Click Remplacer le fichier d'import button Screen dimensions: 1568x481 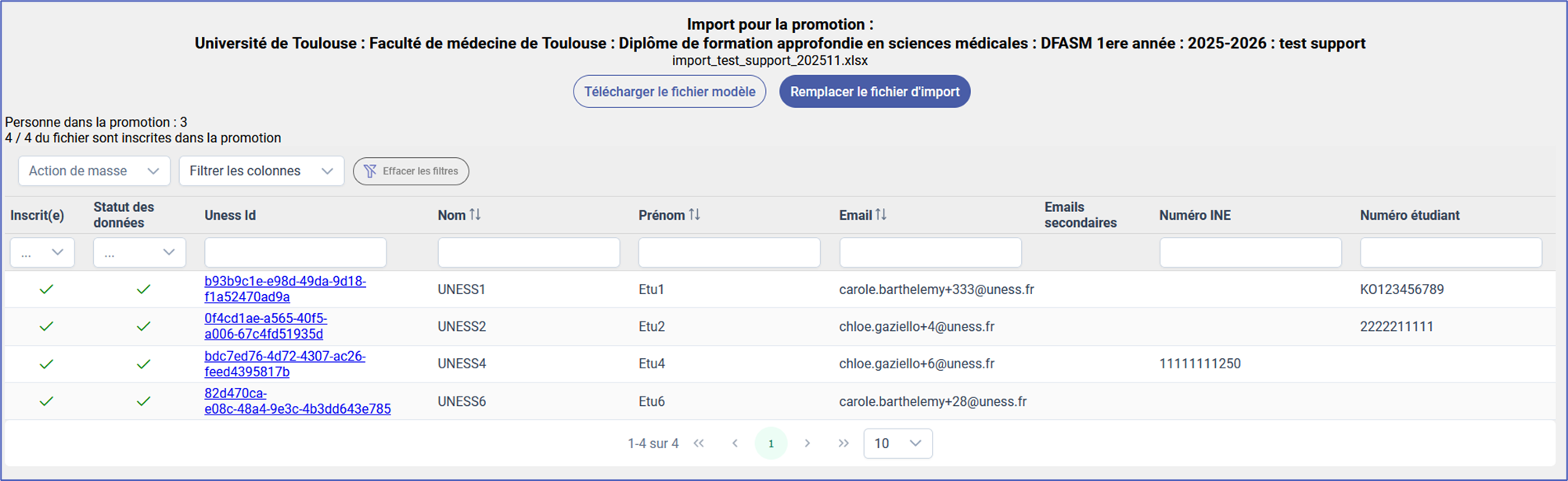pos(874,92)
